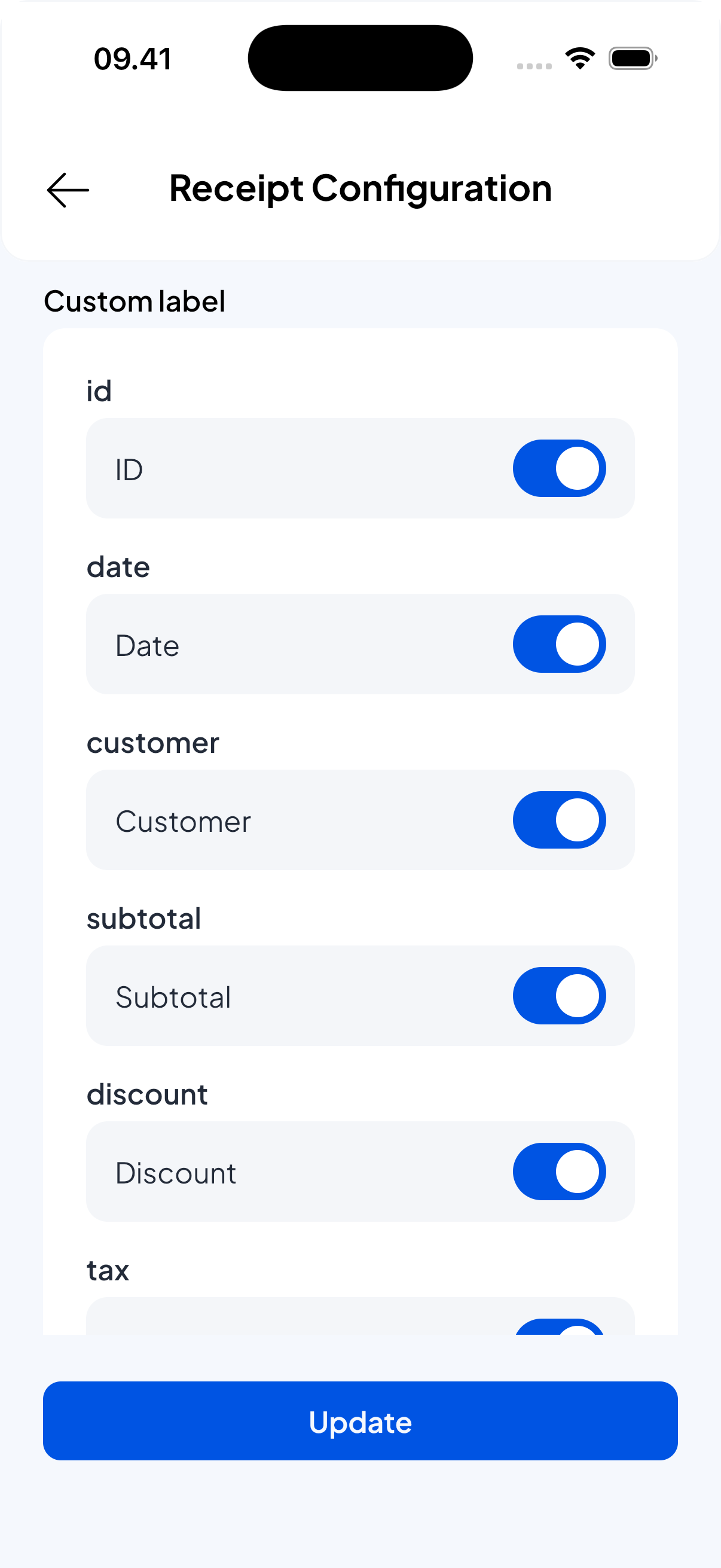The height and width of the screenshot is (1568, 721).
Task: Tap the Receipt Configuration title
Action: point(360,188)
